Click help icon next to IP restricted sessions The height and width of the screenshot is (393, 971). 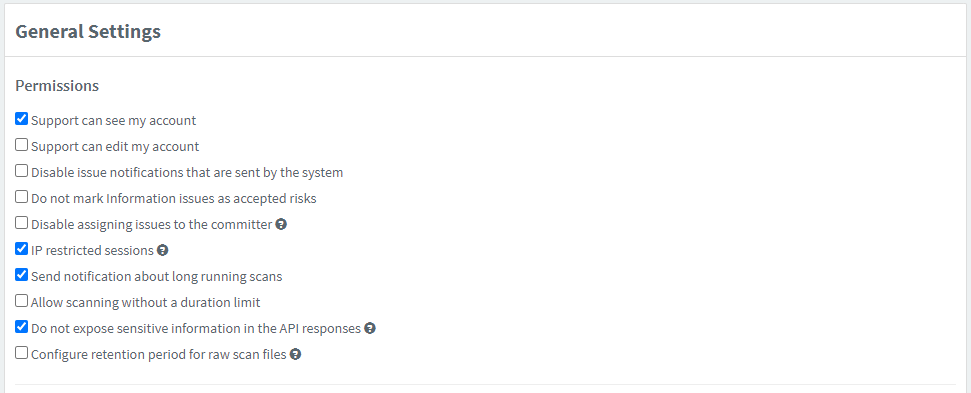point(163,251)
